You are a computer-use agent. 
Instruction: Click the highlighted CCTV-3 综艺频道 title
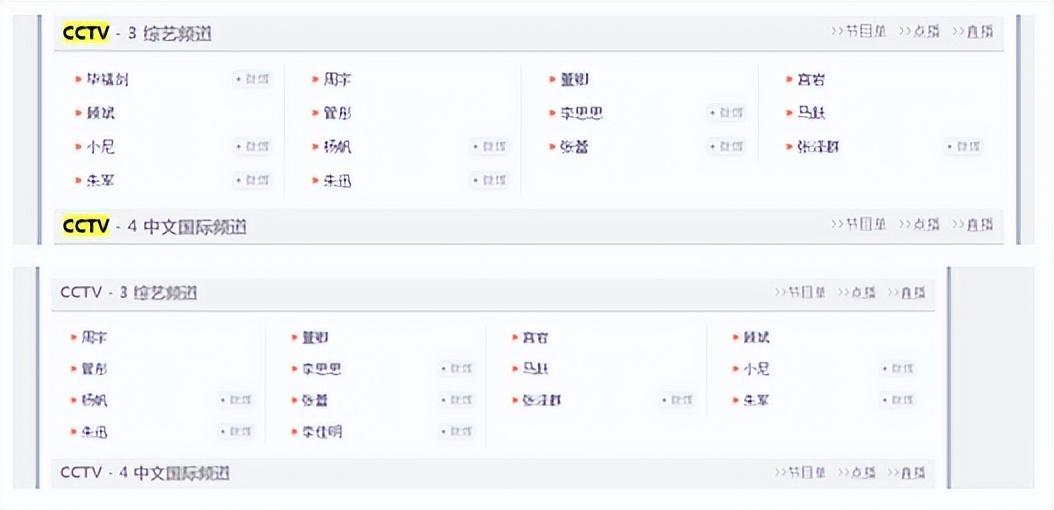coord(137,33)
